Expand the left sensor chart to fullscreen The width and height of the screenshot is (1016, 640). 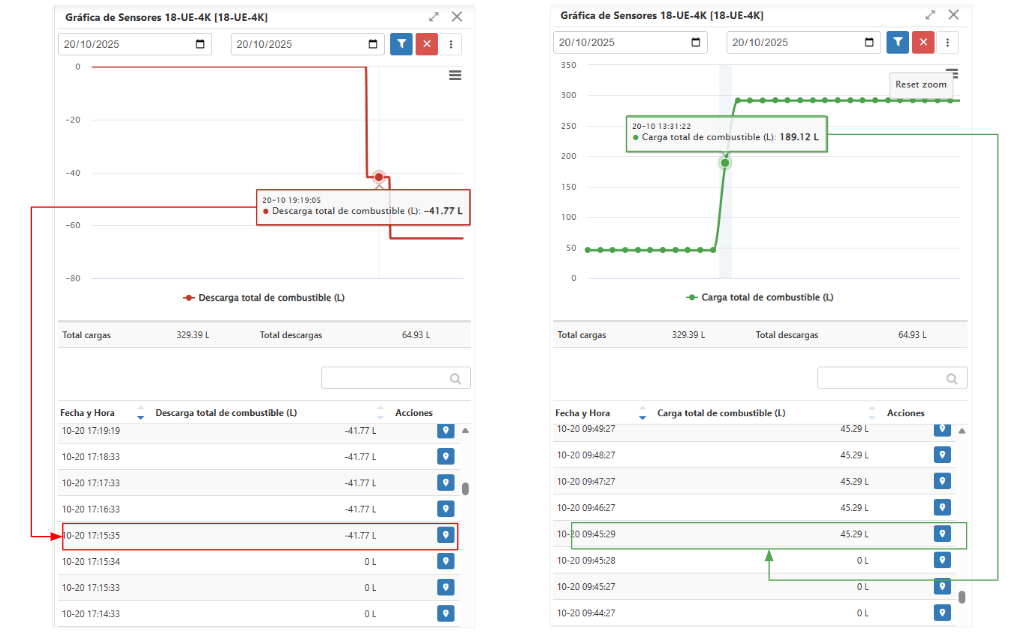click(x=433, y=17)
